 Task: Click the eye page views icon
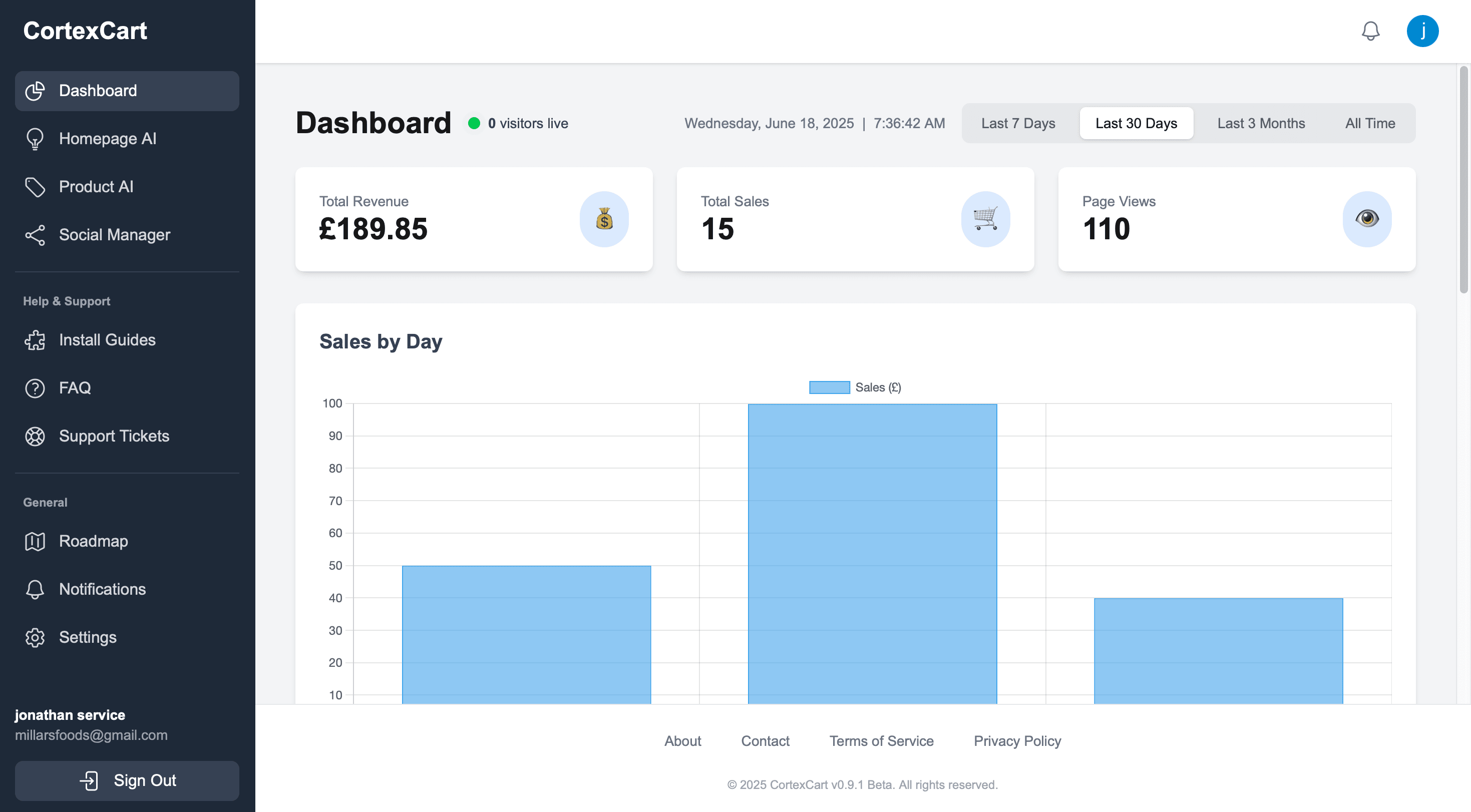tap(1367, 219)
